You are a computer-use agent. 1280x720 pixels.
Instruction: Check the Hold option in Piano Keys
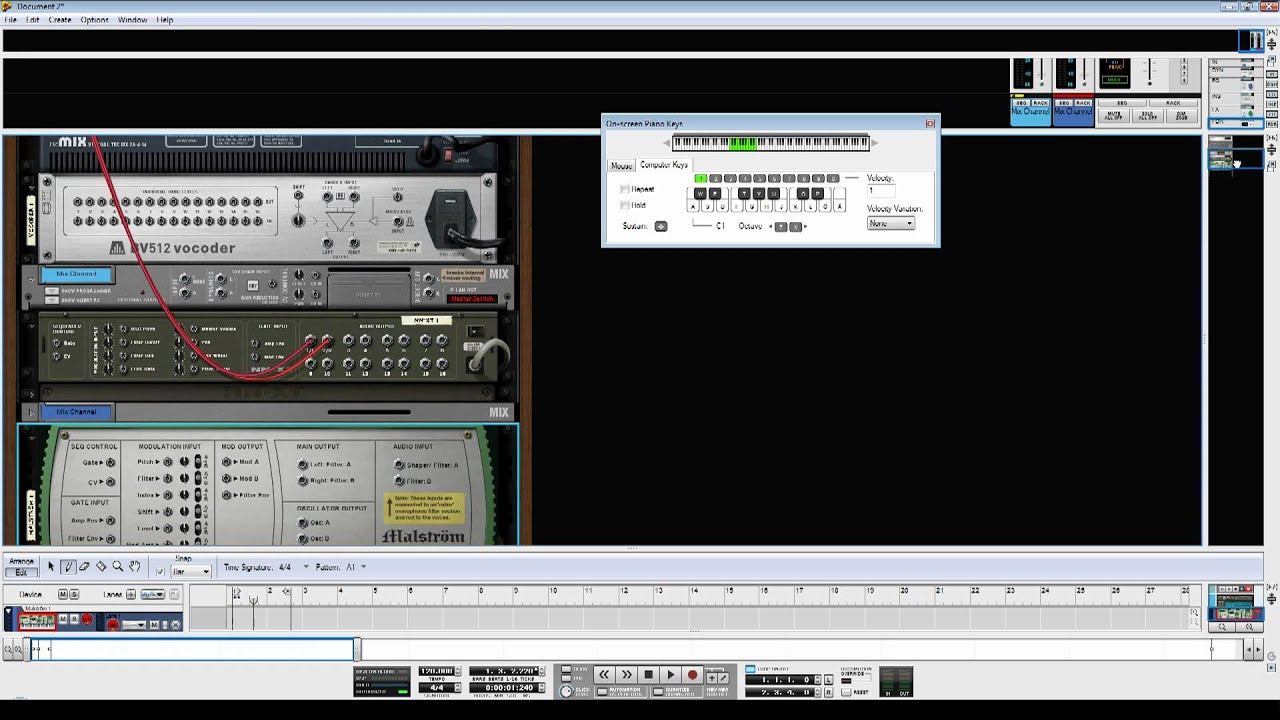(625, 205)
